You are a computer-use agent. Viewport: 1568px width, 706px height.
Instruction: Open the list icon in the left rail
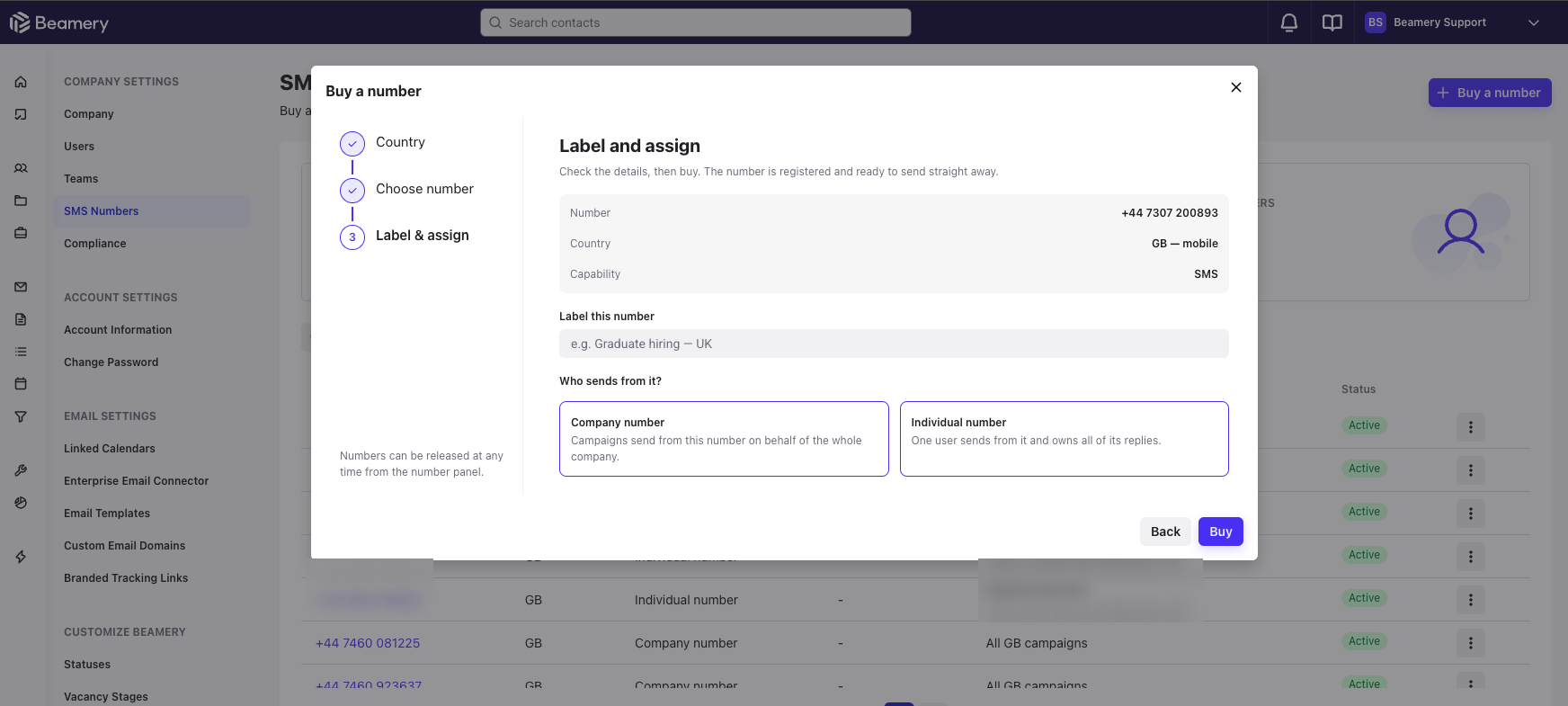pos(21,352)
